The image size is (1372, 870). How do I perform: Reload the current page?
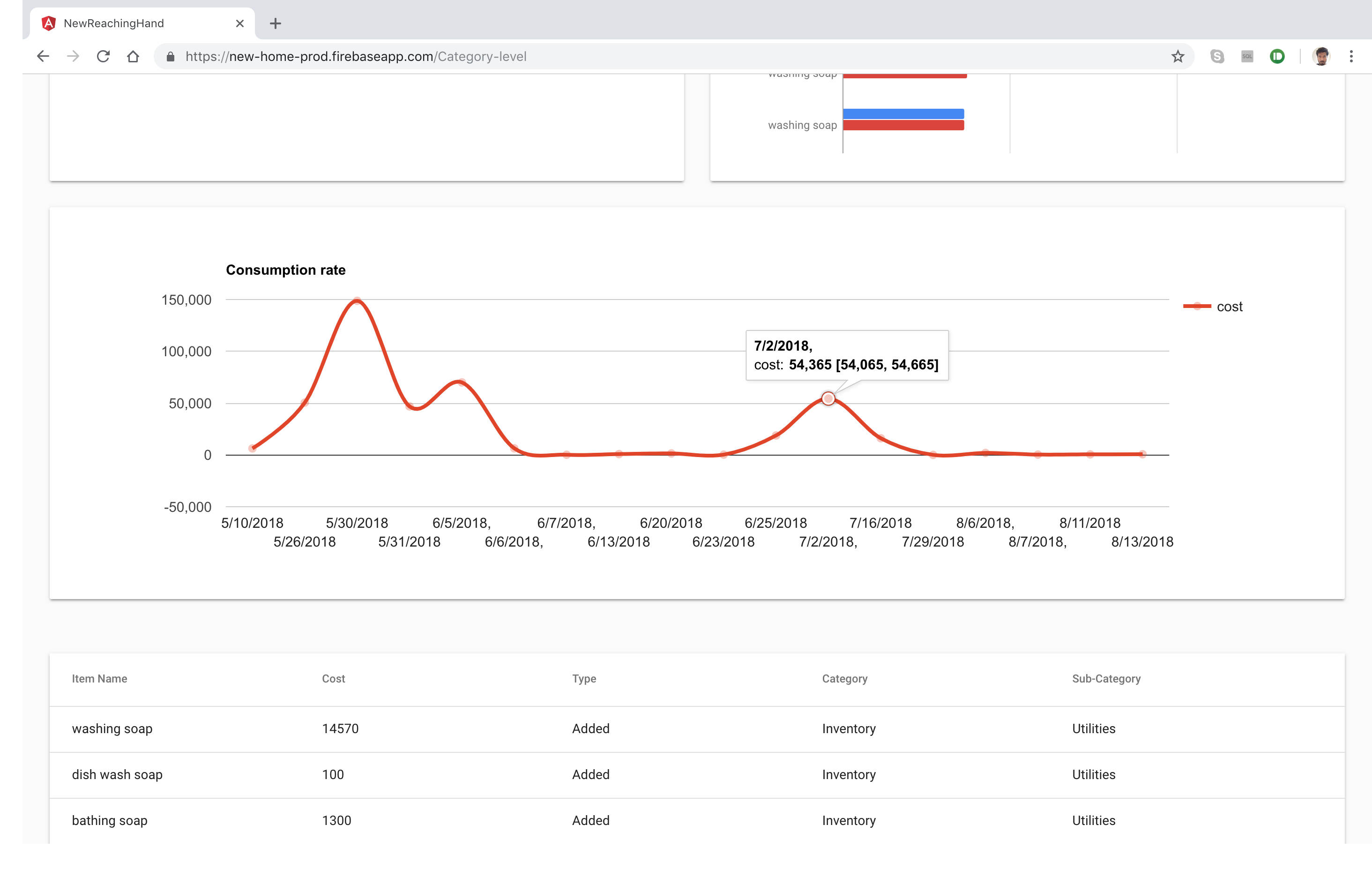pyautogui.click(x=103, y=56)
